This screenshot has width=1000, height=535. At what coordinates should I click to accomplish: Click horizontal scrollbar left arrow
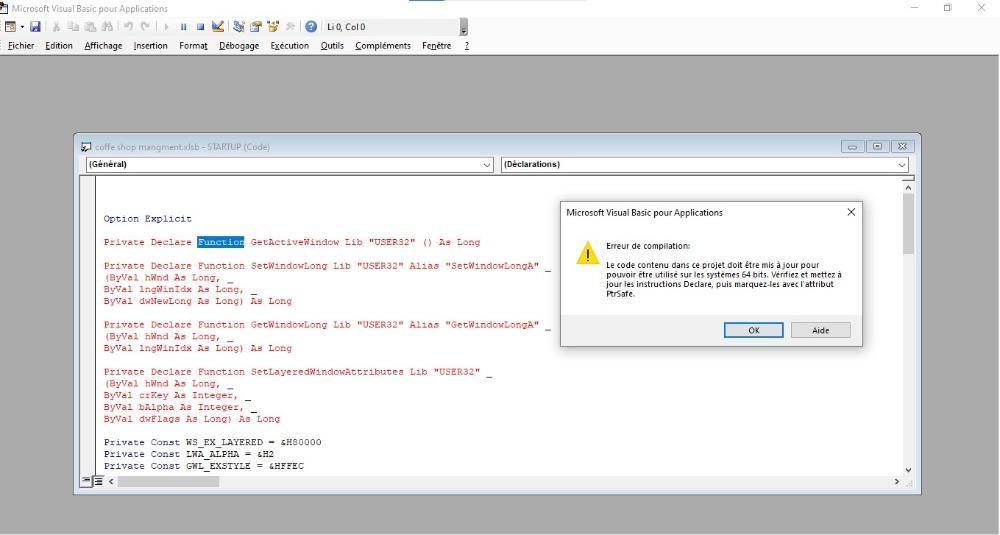pos(111,481)
